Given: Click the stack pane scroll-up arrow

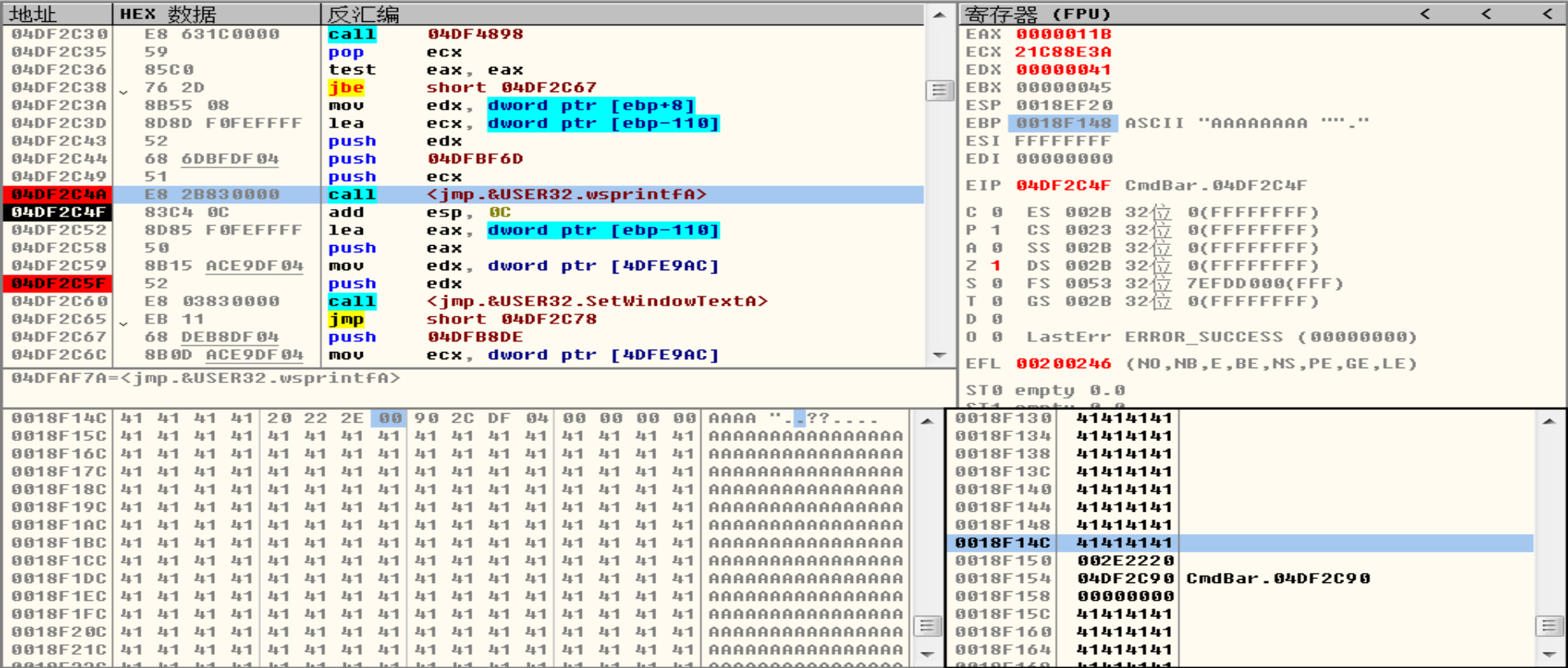Looking at the screenshot, I should tap(1548, 421).
